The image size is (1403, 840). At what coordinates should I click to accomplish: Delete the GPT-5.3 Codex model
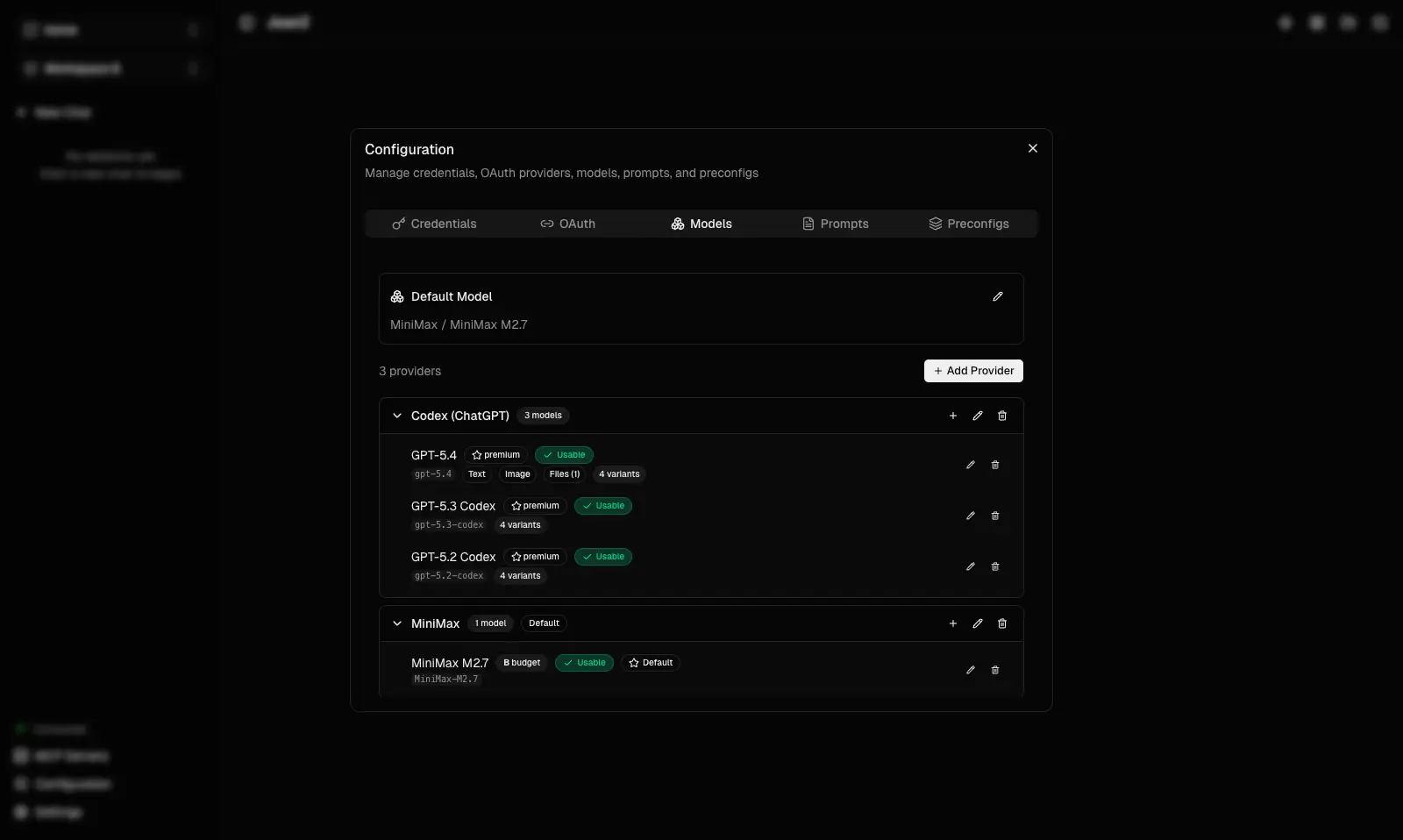[x=995, y=516]
